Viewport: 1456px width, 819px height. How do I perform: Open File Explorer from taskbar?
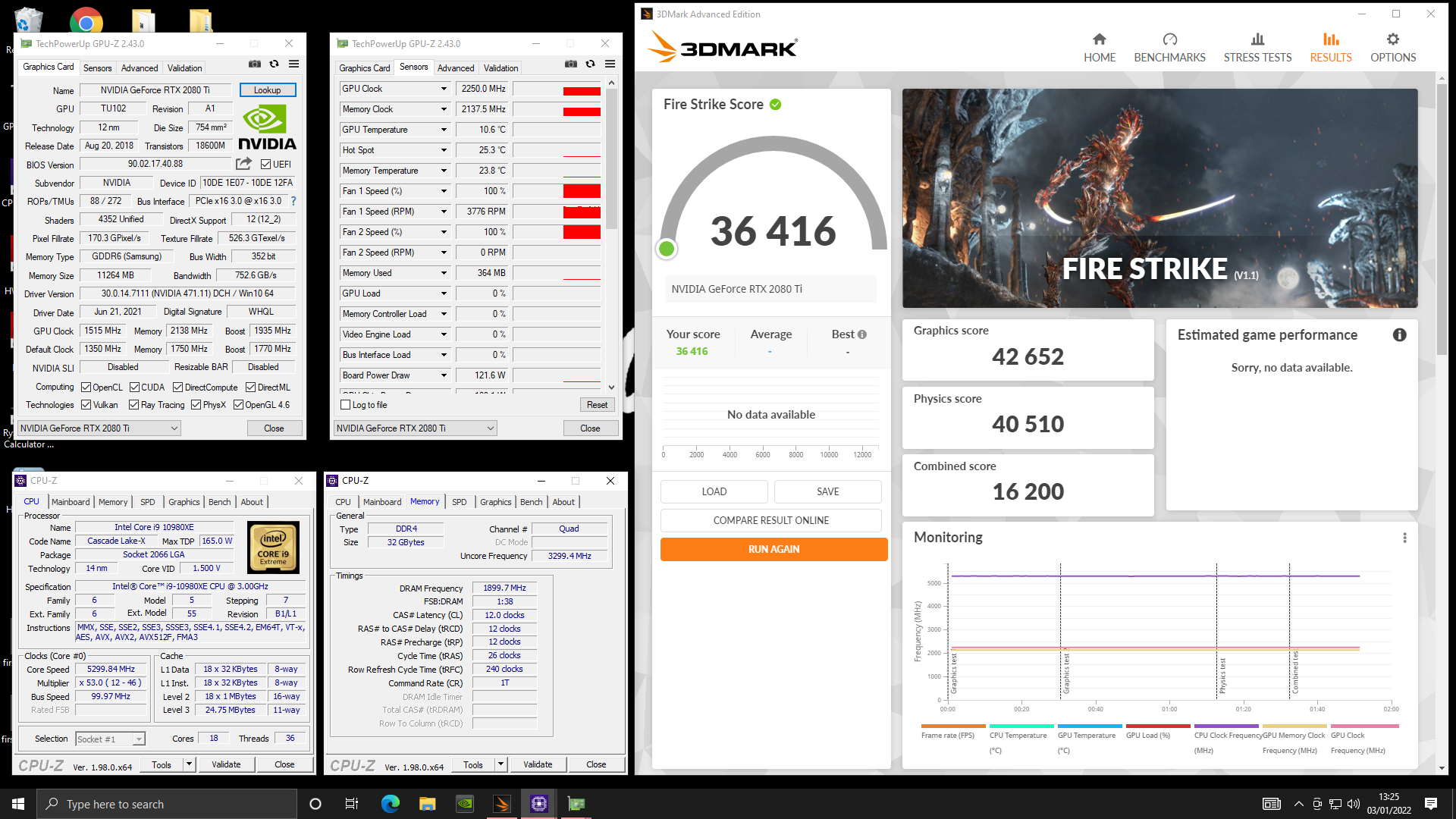tap(428, 804)
